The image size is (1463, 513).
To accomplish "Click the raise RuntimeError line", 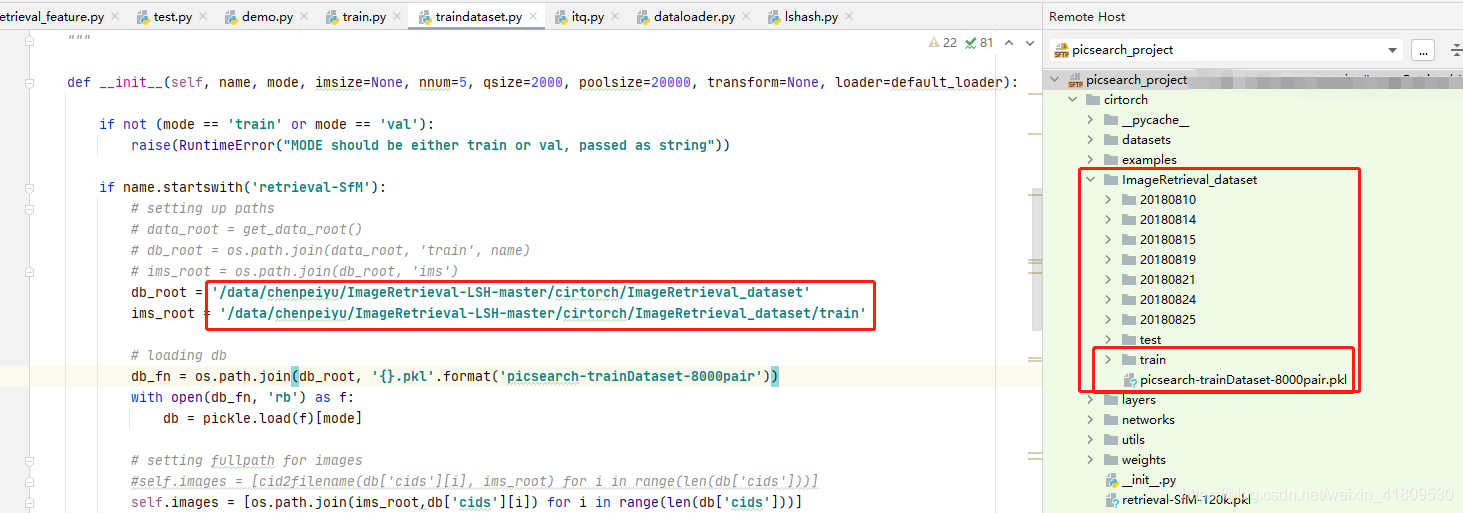I will [x=430, y=145].
